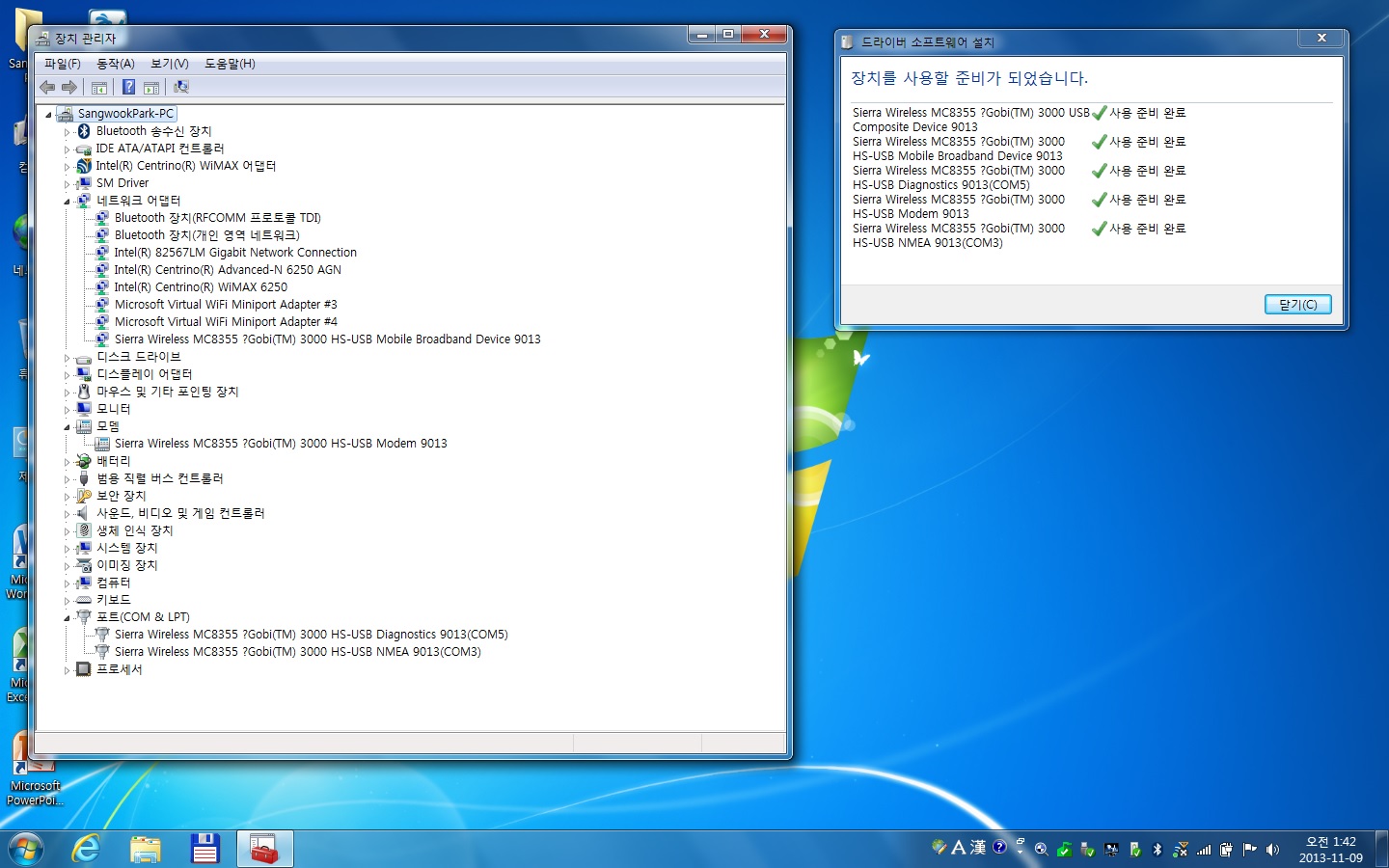Click the 닫기(C) button in driver dialog
1389x868 pixels.
click(x=1297, y=305)
